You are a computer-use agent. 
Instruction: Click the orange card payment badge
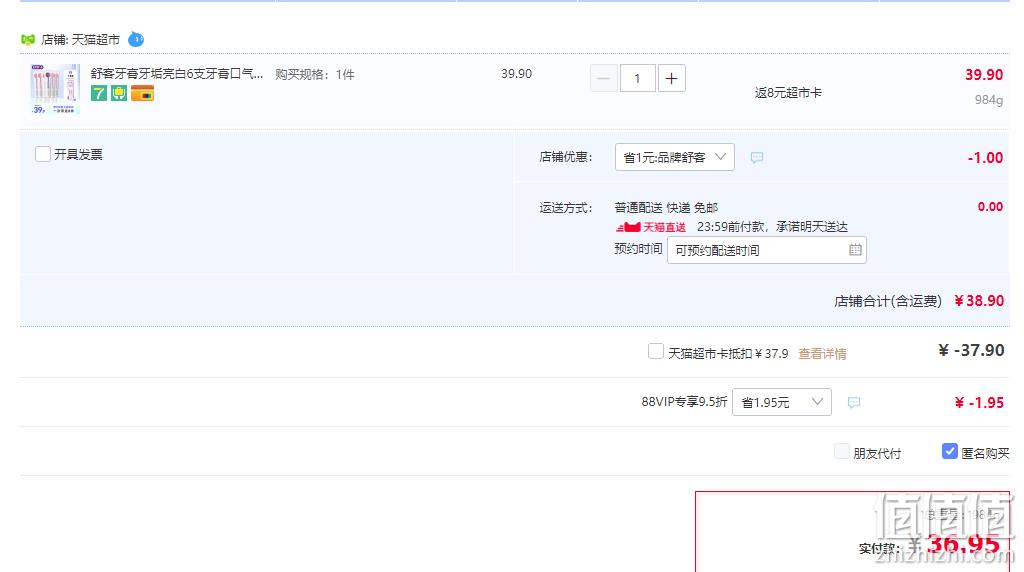pos(142,93)
